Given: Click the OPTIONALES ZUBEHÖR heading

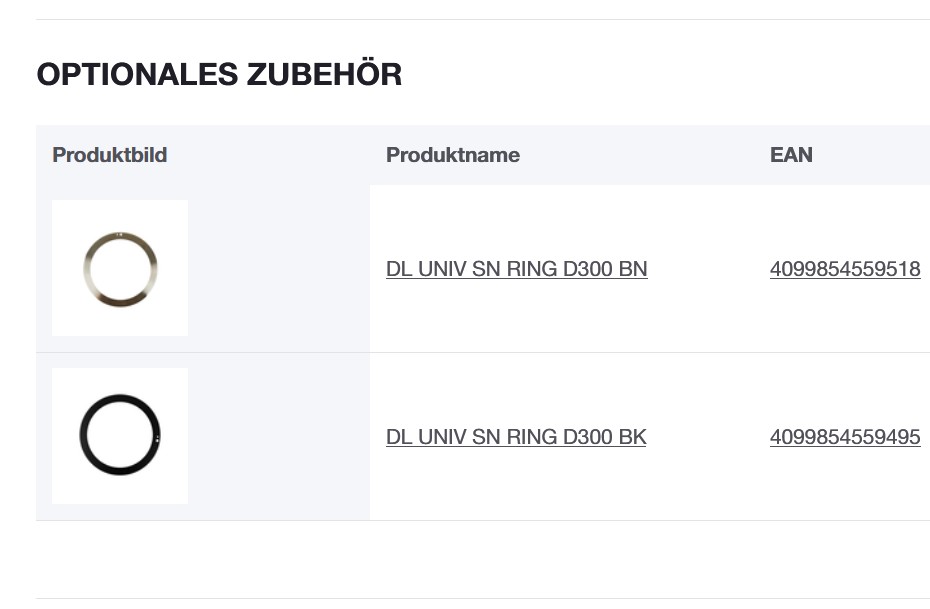Looking at the screenshot, I should tap(219, 75).
